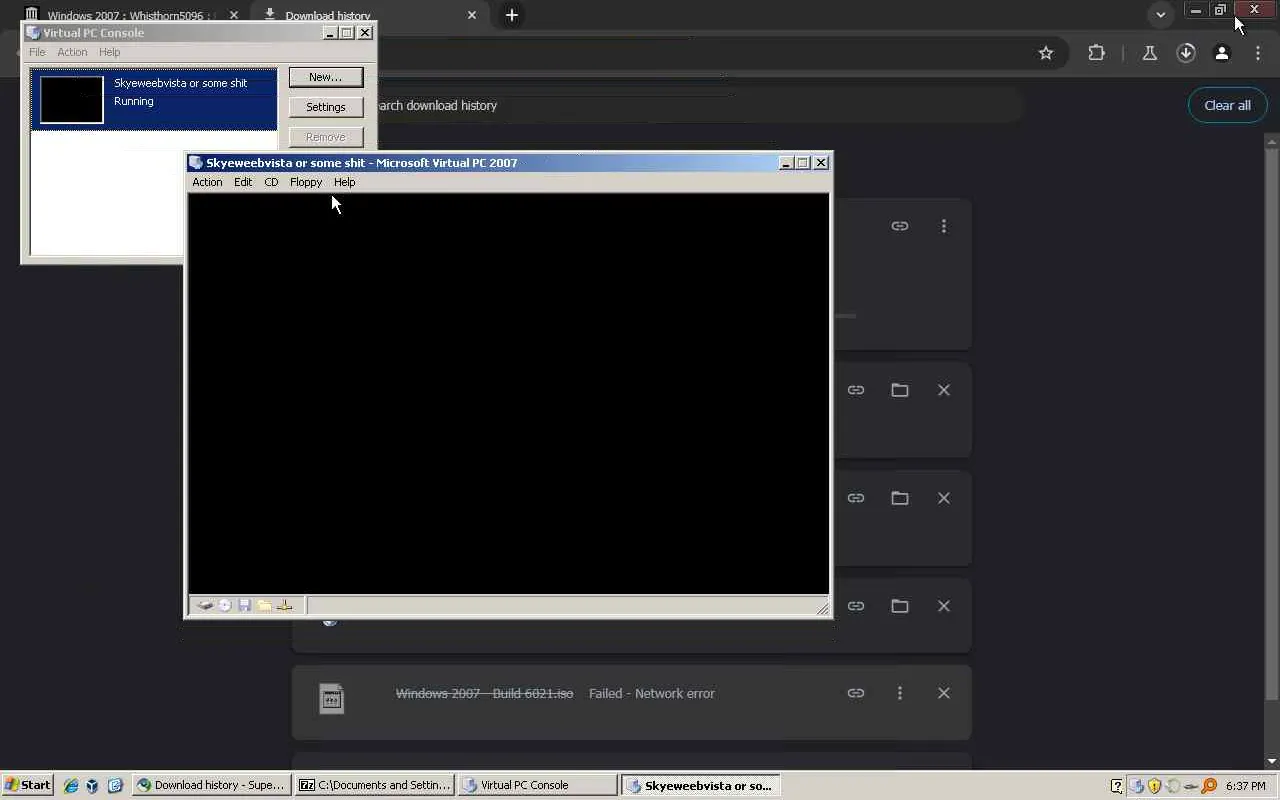Copy link for Windows 2007 Build 6021.iso download
Viewport: 1280px width, 800px height.
(856, 693)
